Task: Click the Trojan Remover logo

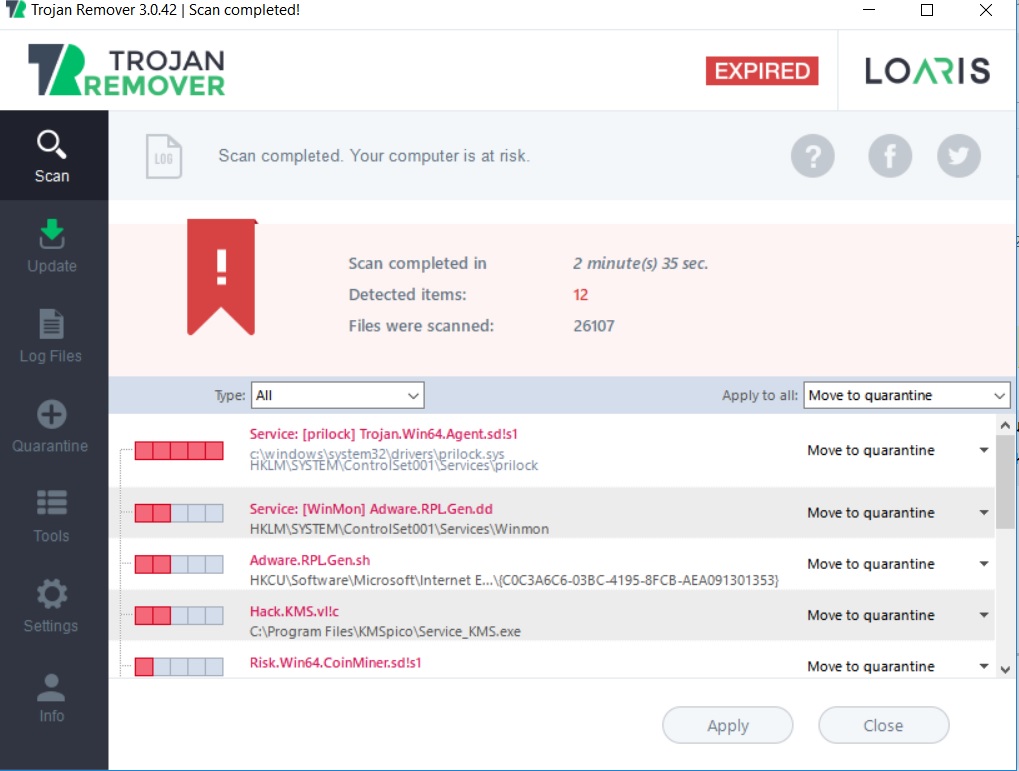Action: [126, 70]
